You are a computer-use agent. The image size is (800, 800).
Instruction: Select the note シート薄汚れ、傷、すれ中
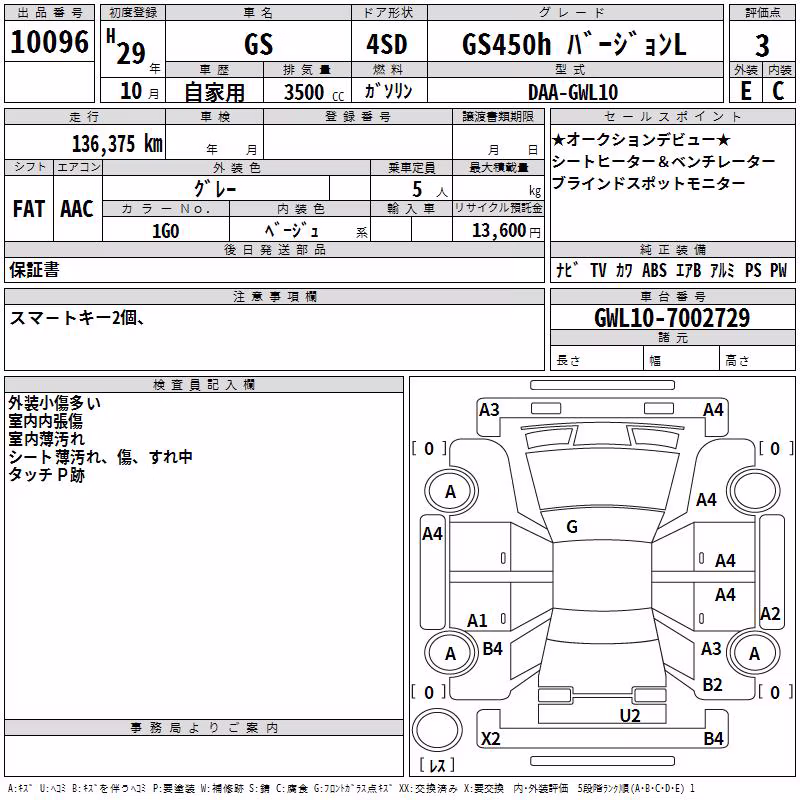pyautogui.click(x=101, y=457)
